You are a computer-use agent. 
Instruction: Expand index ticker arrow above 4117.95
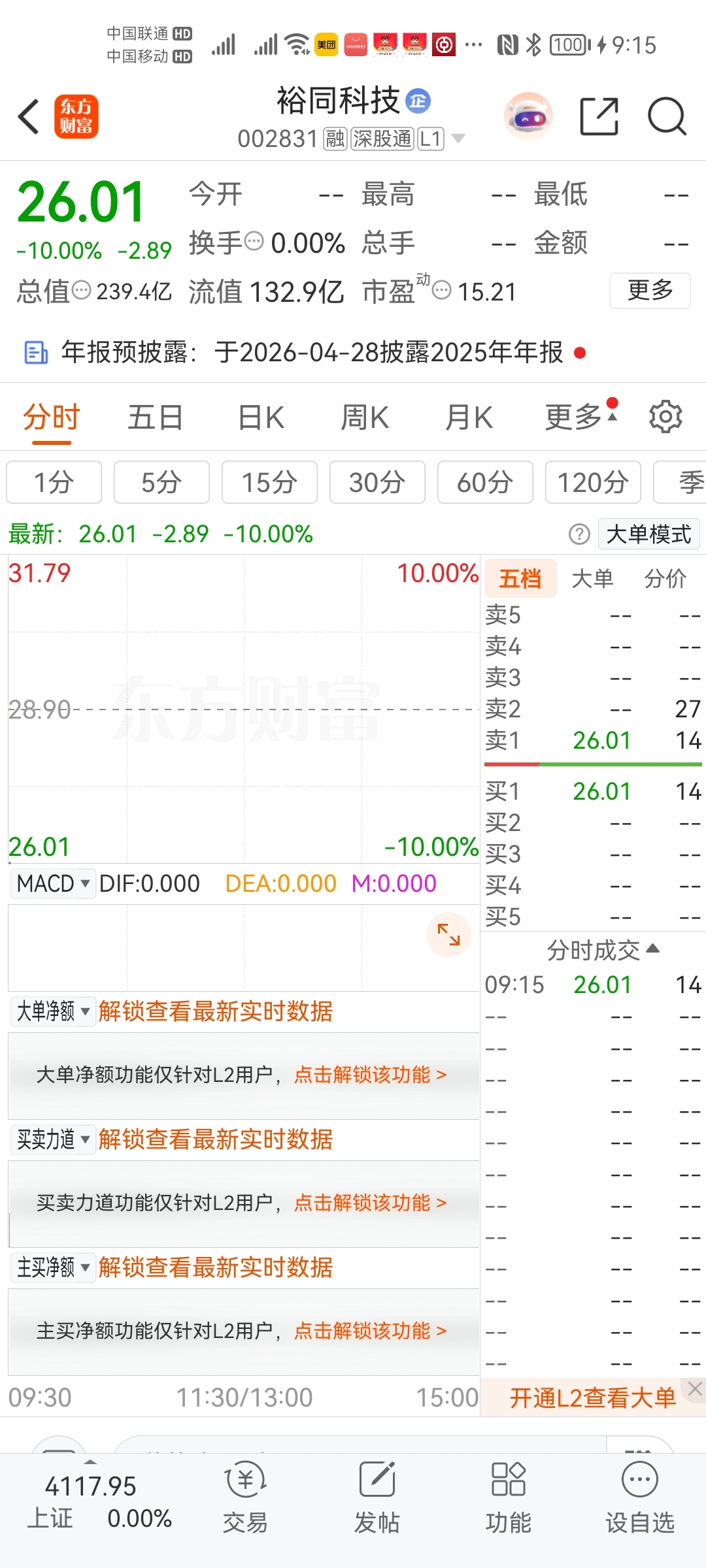tap(90, 1462)
